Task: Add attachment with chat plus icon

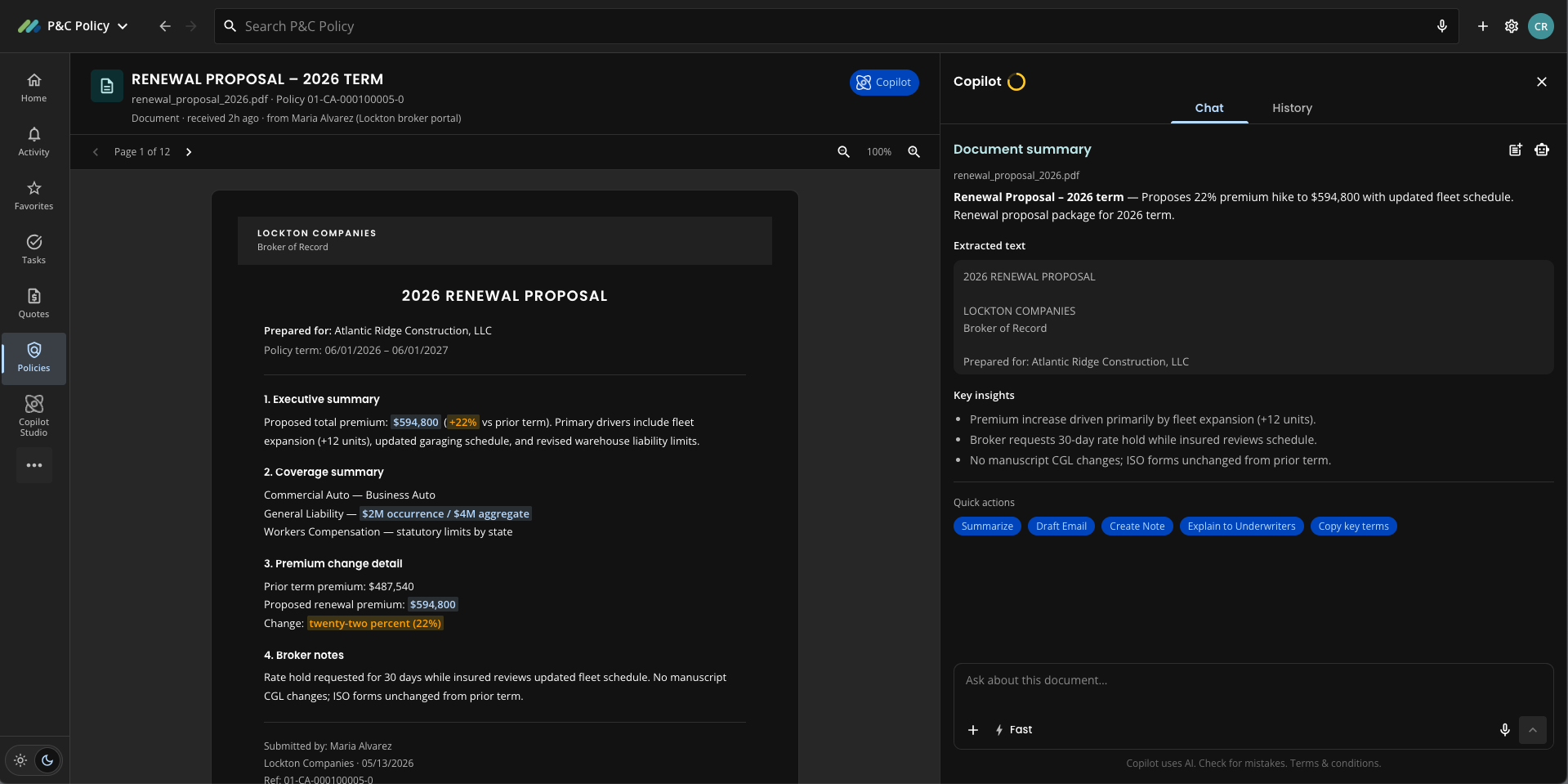Action: (973, 730)
